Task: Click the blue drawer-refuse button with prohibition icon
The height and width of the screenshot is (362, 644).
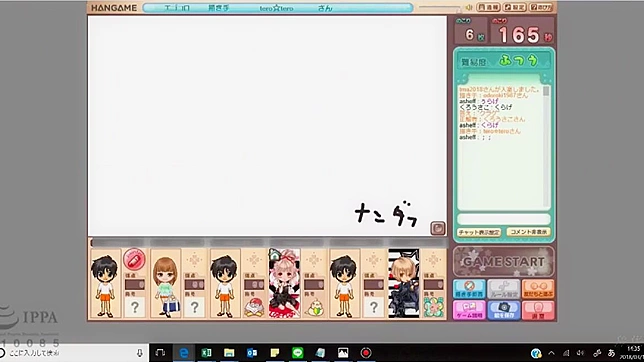Action: (x=469, y=289)
